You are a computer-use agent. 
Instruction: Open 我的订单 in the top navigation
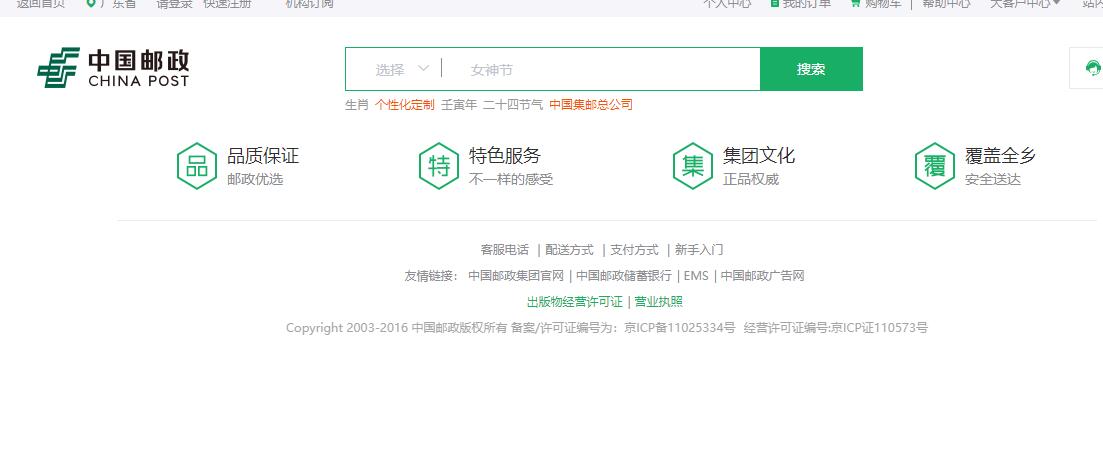[806, 4]
